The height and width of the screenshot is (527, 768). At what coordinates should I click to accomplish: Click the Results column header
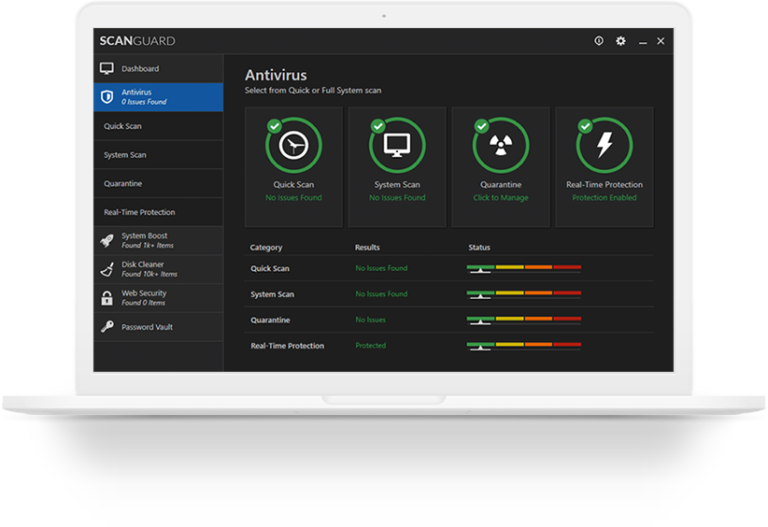[x=367, y=247]
